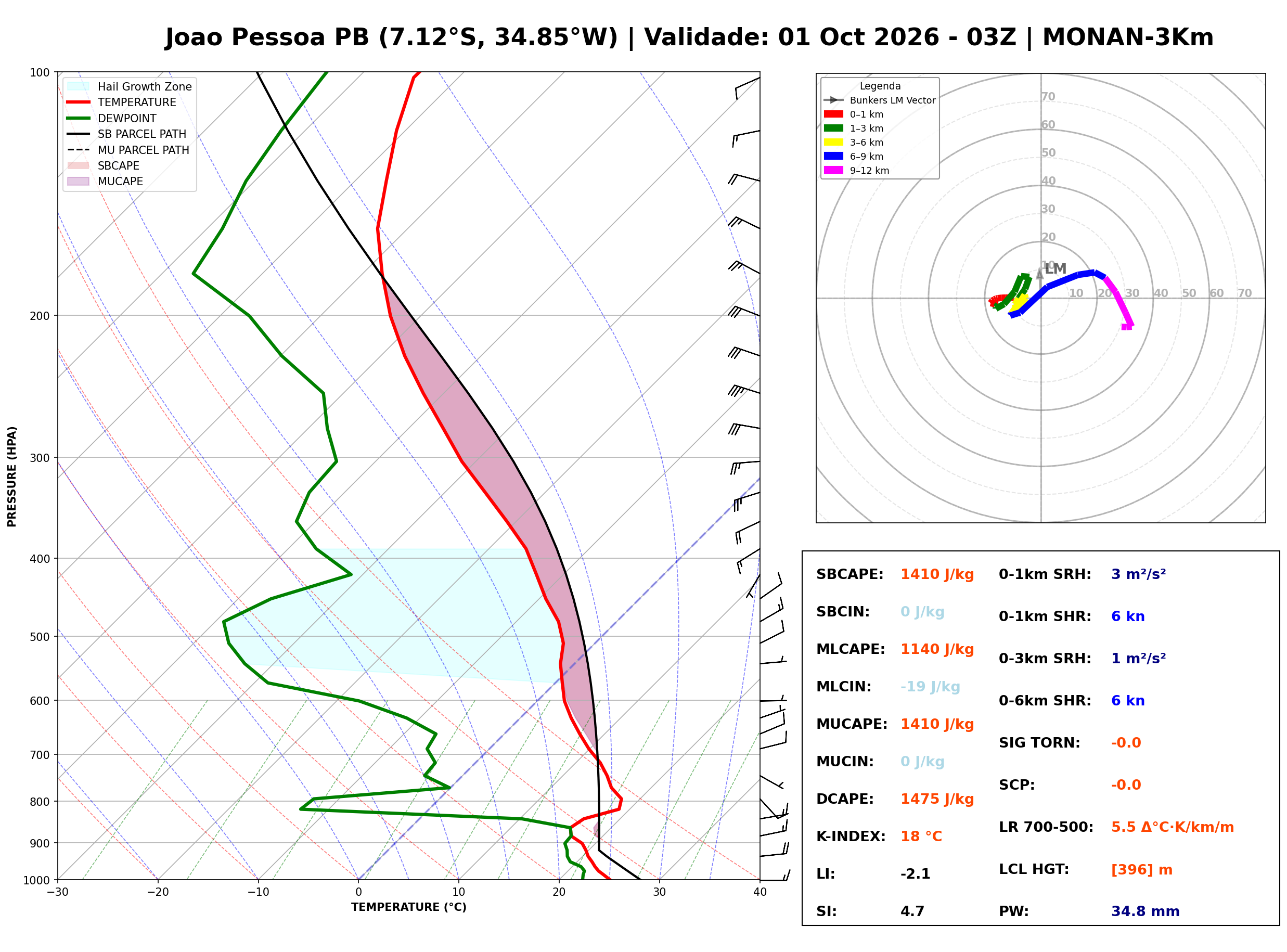The image size is (1287, 952).
Task: Click the Joao Pessoa PB chart title
Action: [x=689, y=37]
